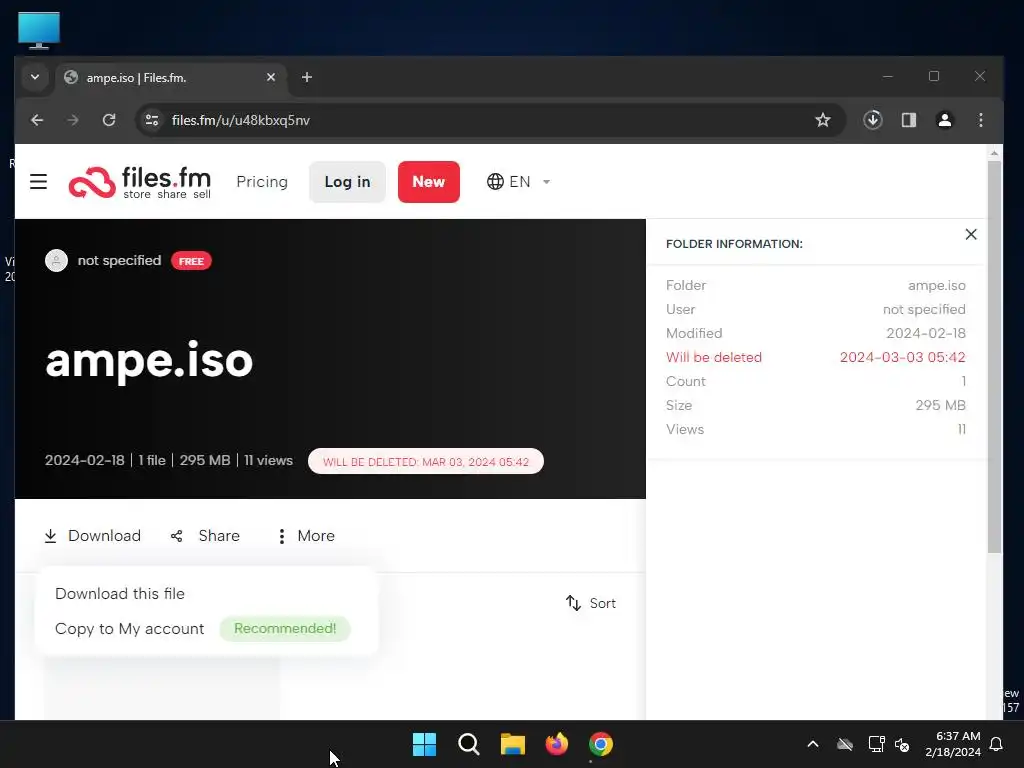
Task: Click the globe language icon
Action: [x=495, y=182]
